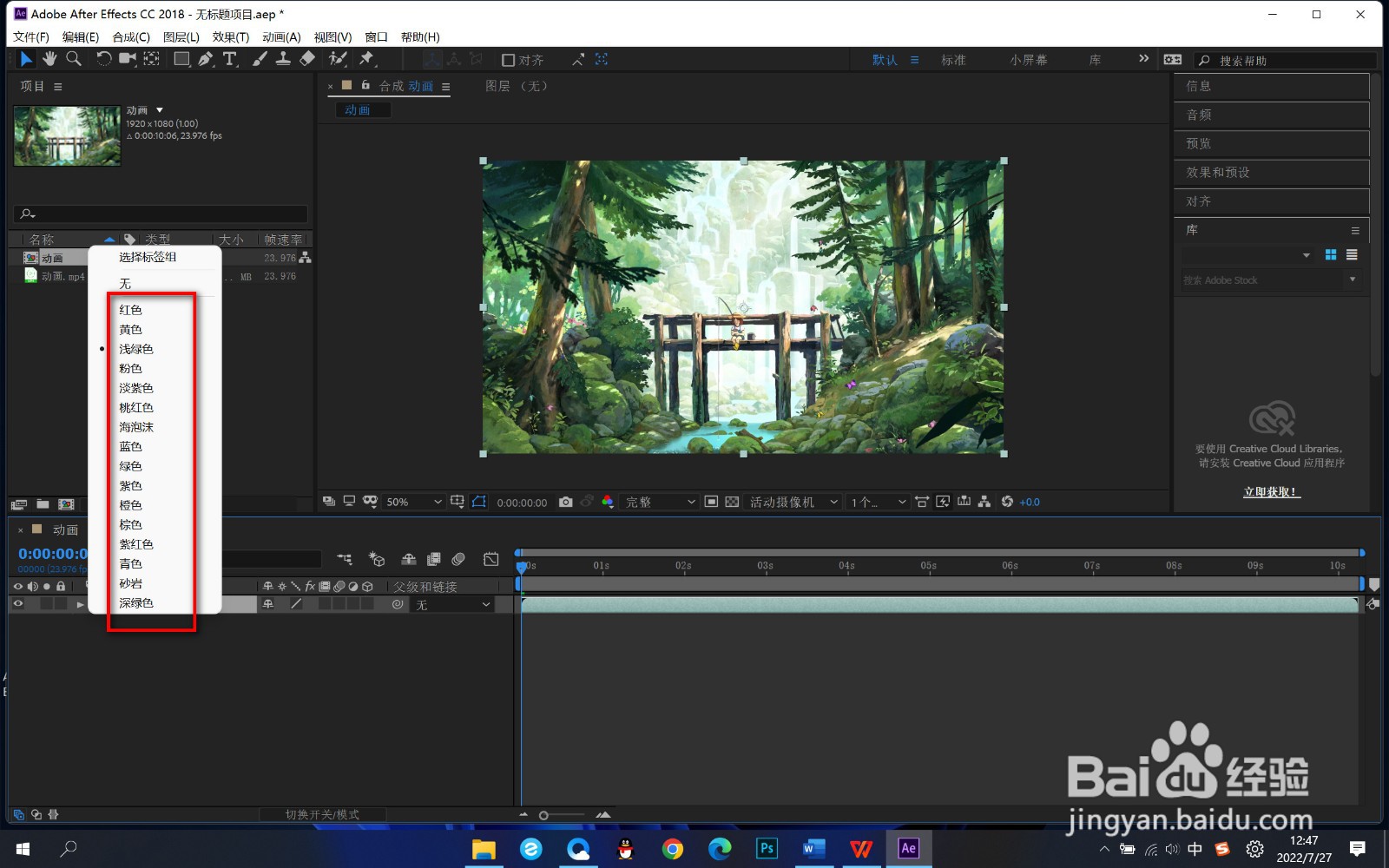Toggle transparency grid in viewer

(732, 502)
